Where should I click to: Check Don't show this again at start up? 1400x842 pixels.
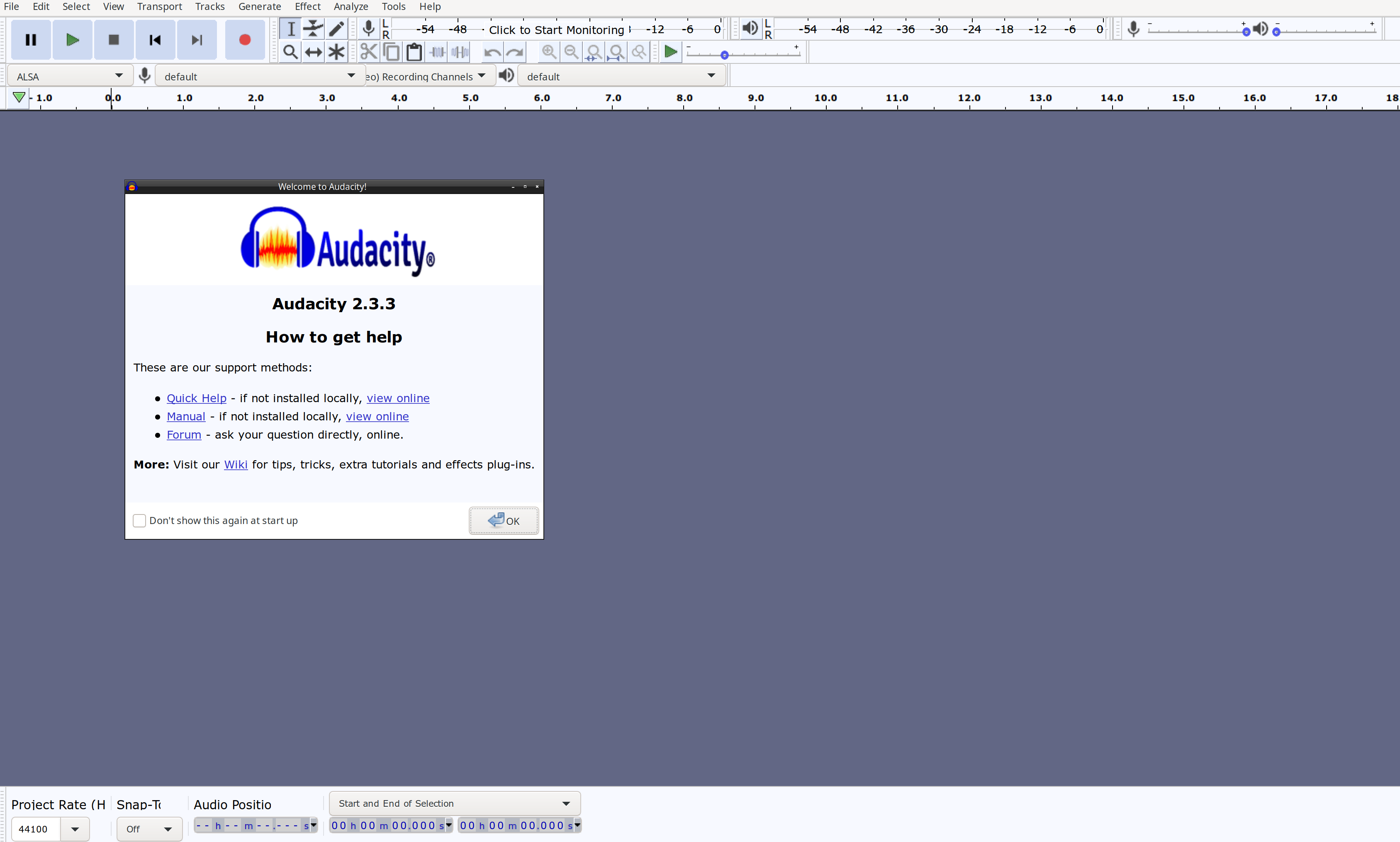coord(140,520)
